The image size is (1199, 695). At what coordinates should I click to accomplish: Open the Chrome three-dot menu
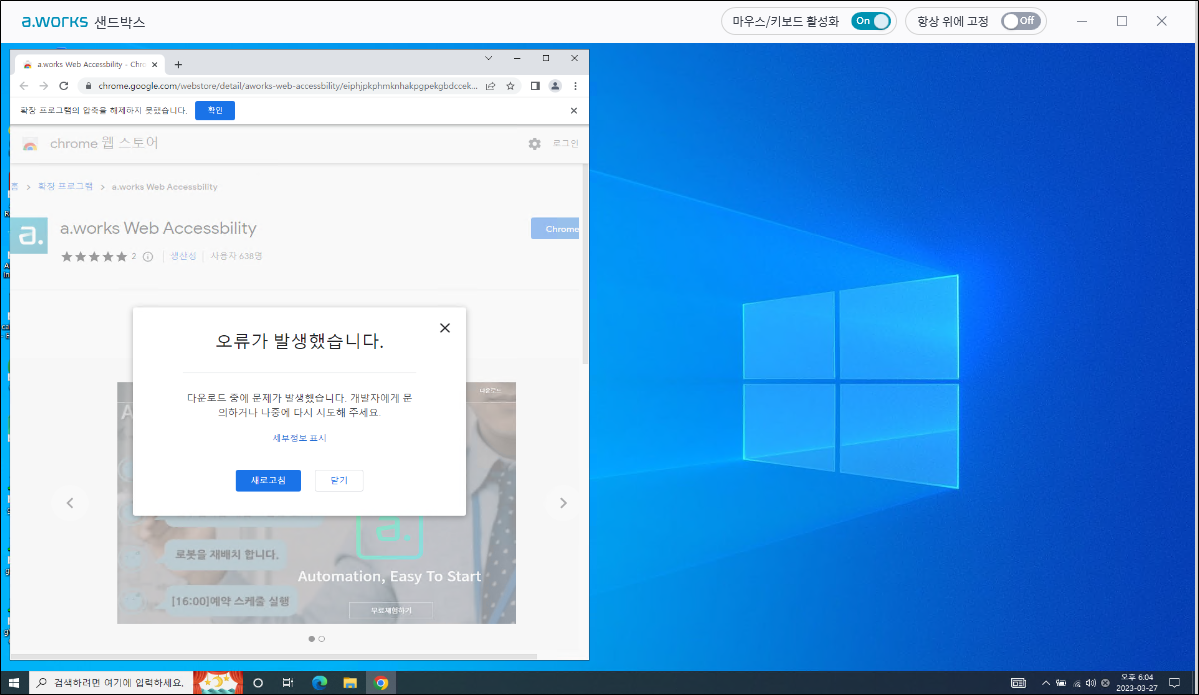click(x=575, y=86)
